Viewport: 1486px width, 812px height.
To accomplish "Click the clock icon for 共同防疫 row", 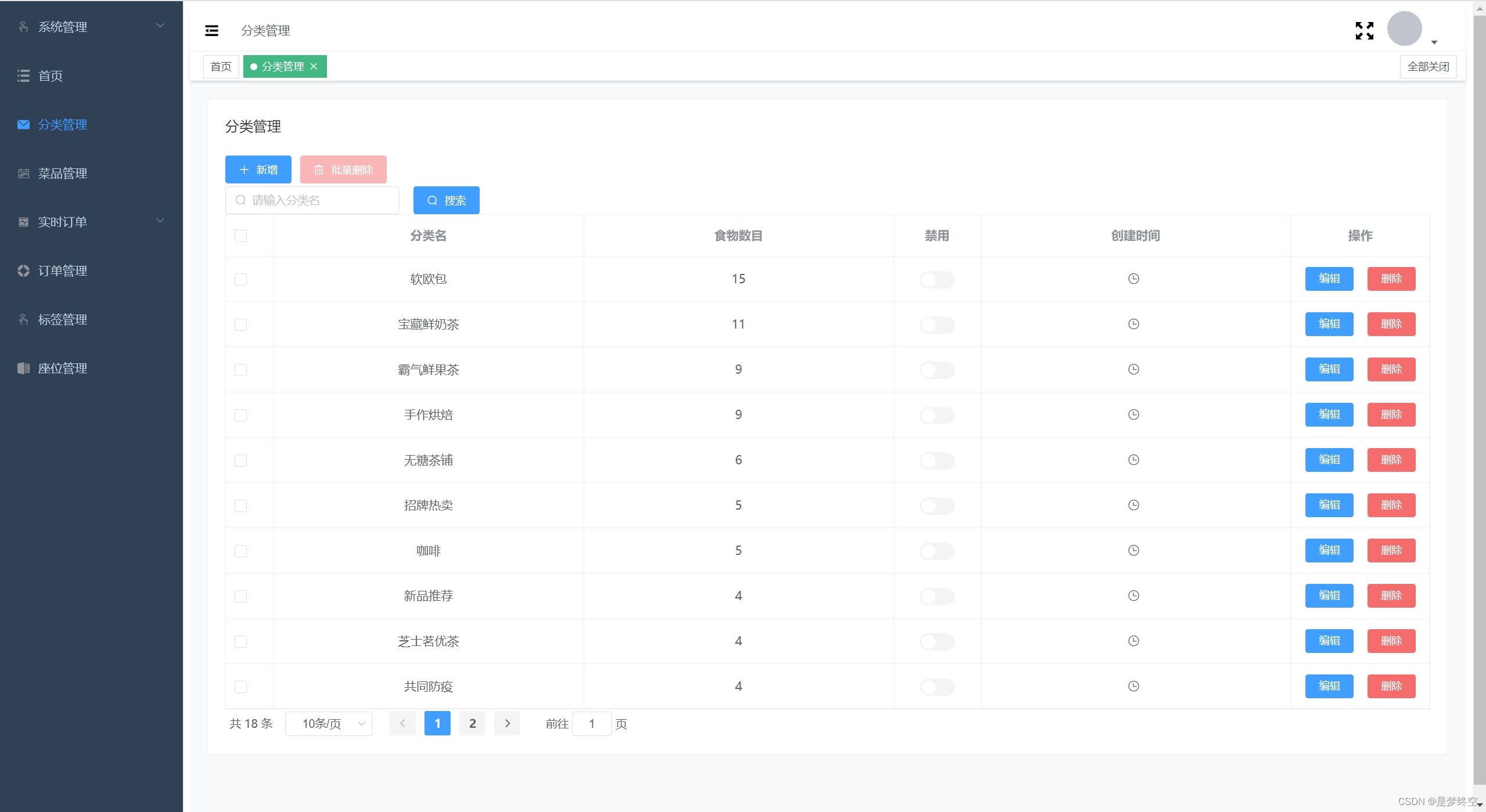I will (x=1134, y=686).
